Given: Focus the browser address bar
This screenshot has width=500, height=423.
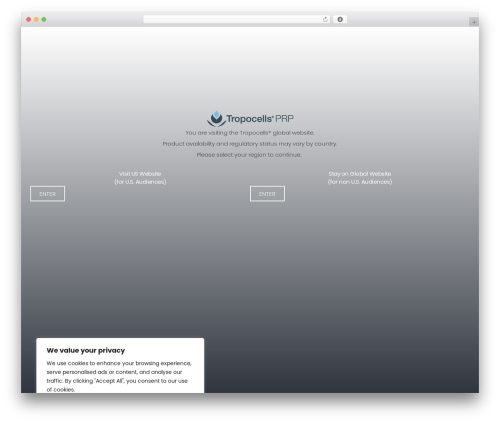Looking at the screenshot, I should tap(237, 20).
